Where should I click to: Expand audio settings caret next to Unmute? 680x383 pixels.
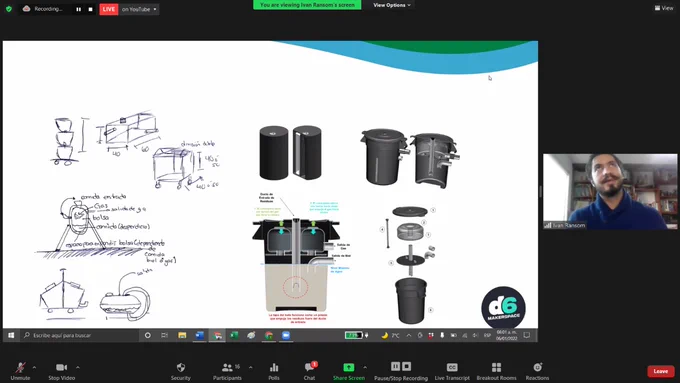(x=34, y=367)
